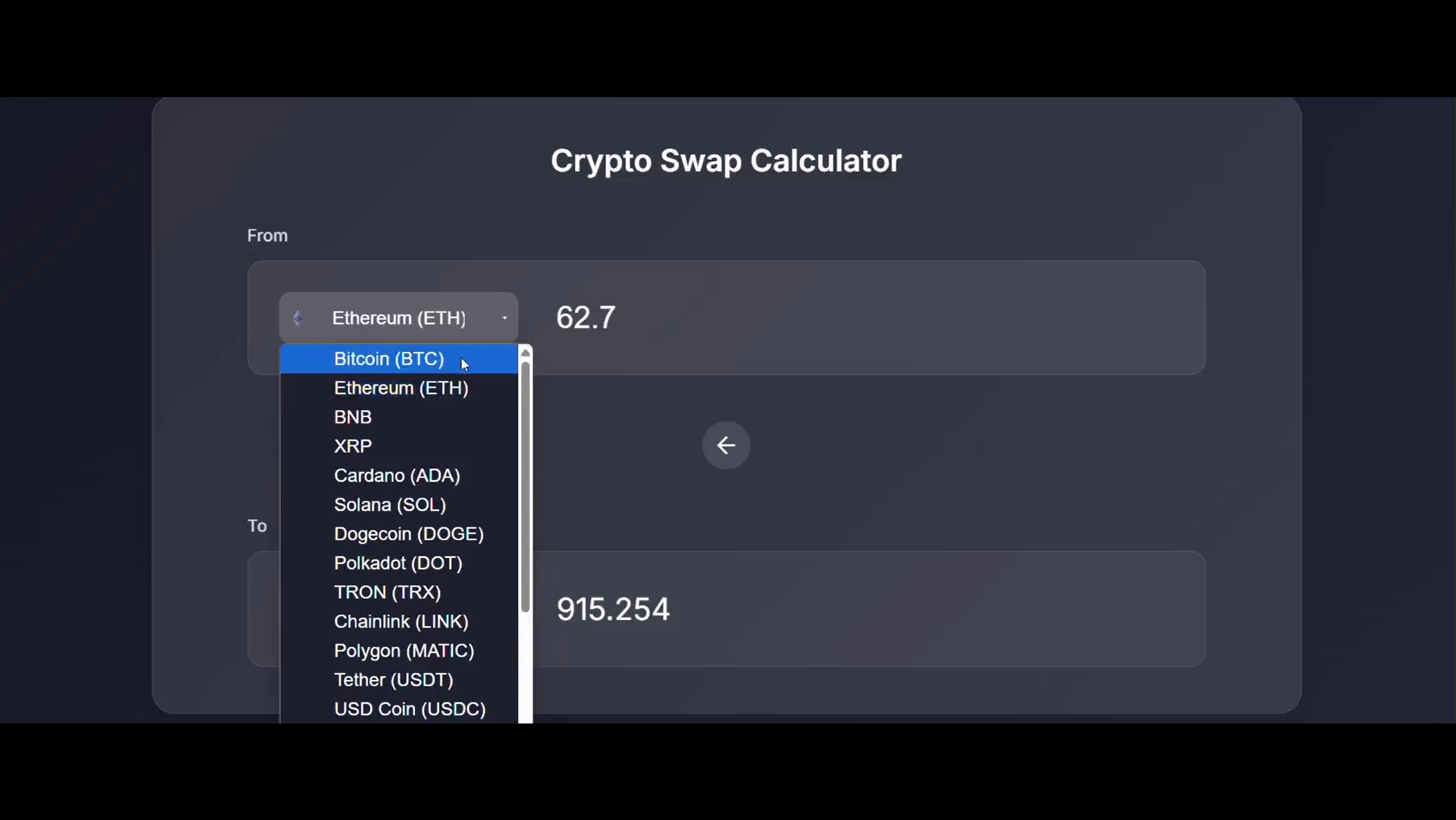Open the From currency dropdown

click(x=398, y=318)
